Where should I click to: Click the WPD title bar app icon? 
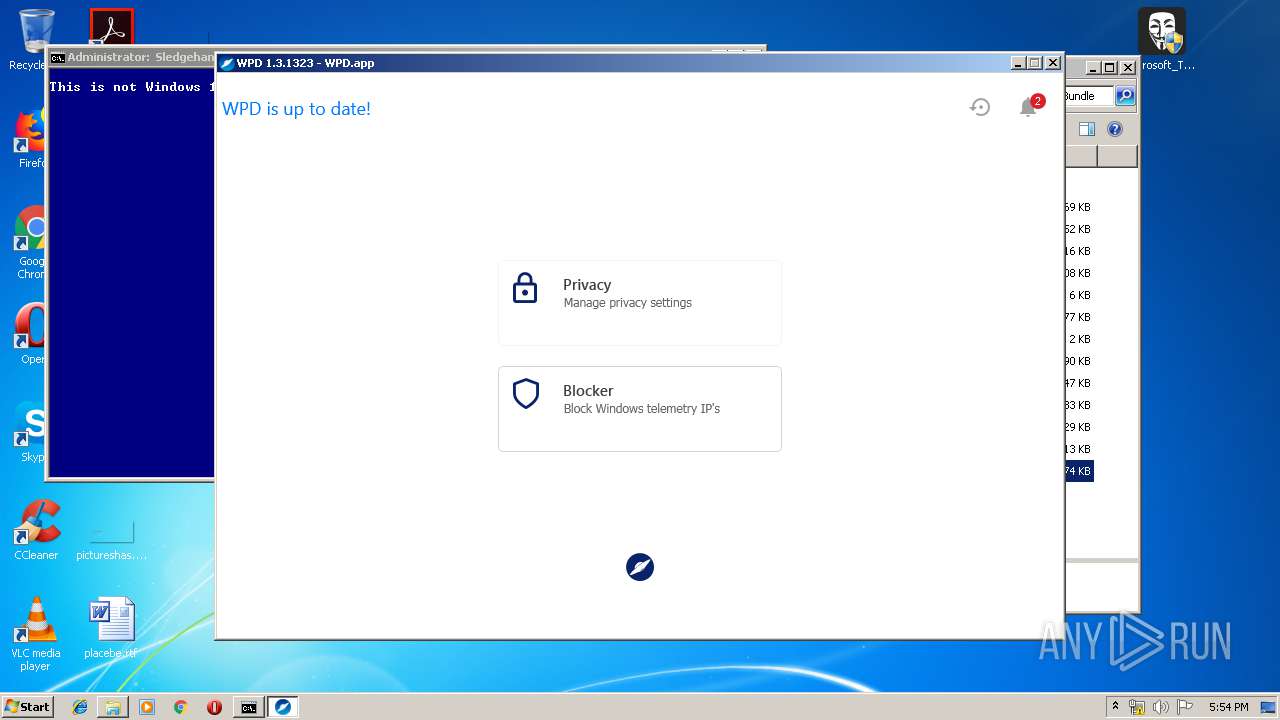pos(227,63)
